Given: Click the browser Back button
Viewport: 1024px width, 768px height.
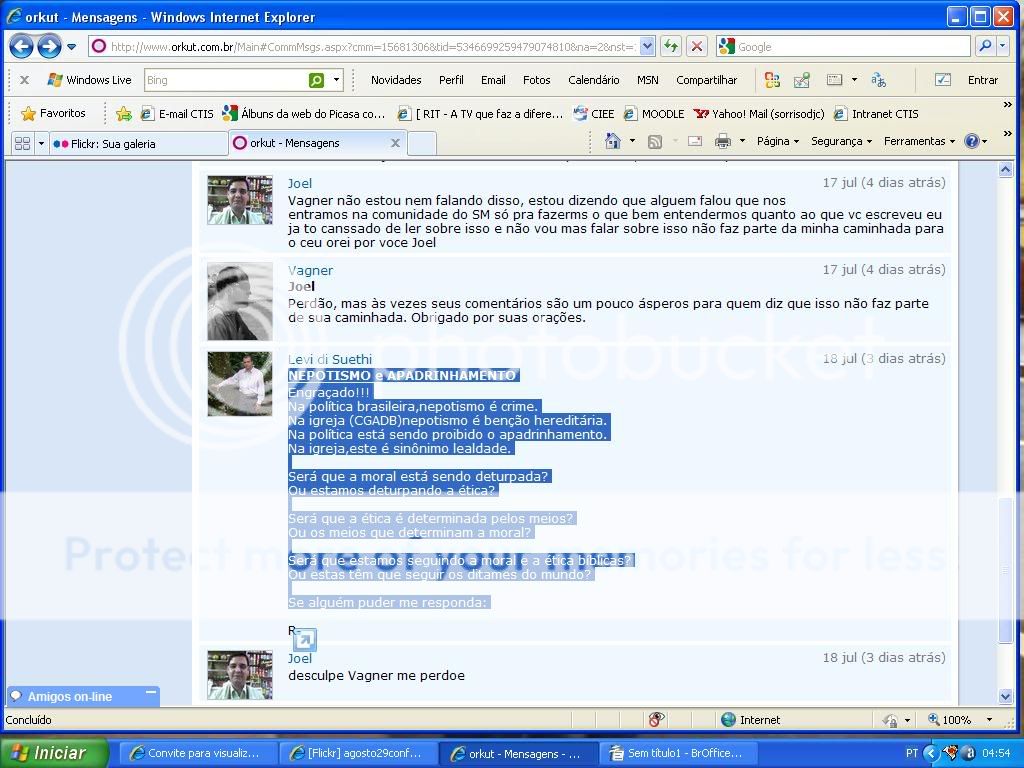Looking at the screenshot, I should tap(21, 46).
